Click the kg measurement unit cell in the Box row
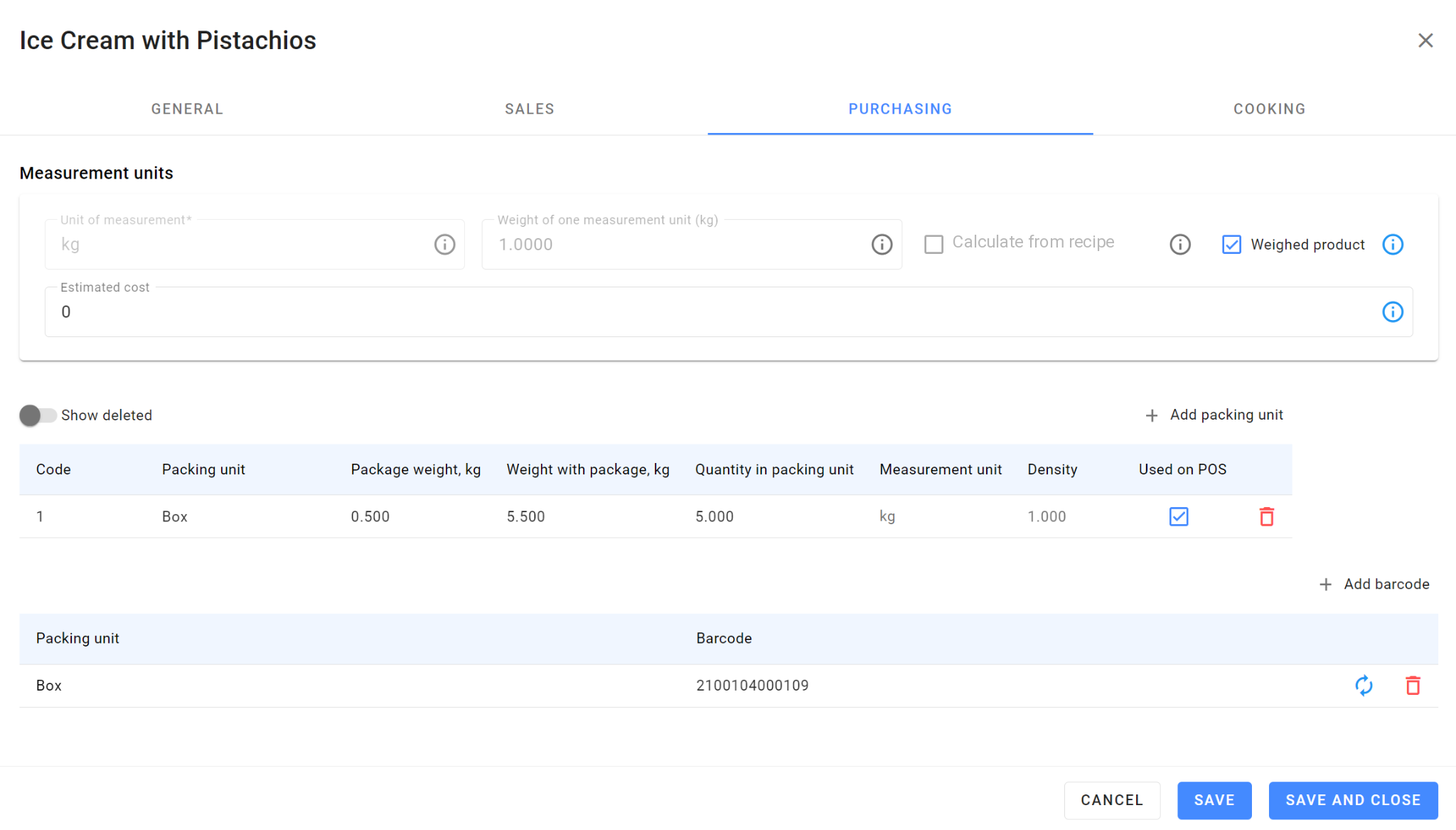This screenshot has height=830, width=1456. tap(887, 516)
